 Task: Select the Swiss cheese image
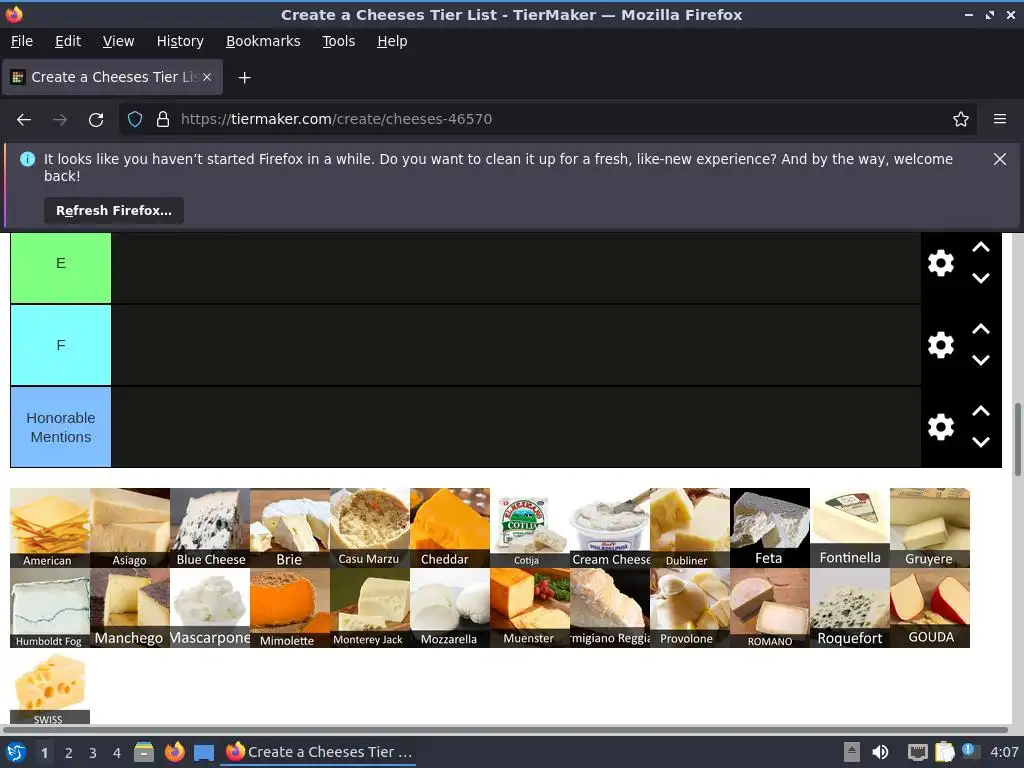point(50,686)
